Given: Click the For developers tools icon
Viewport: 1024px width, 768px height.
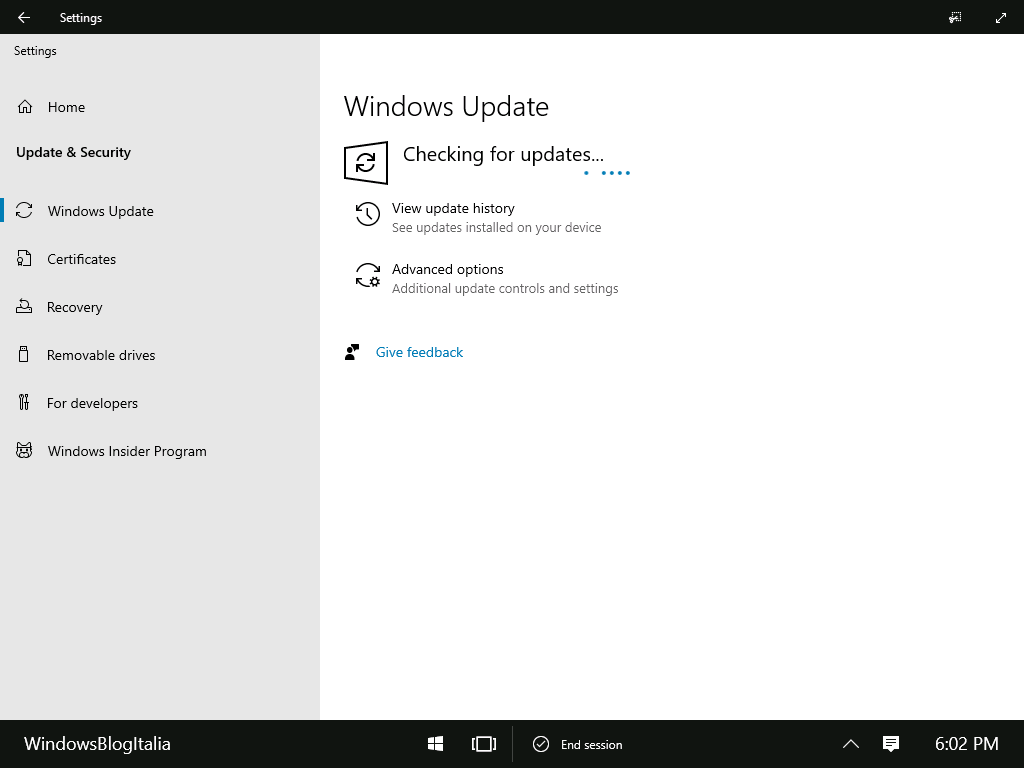Looking at the screenshot, I should 24,402.
